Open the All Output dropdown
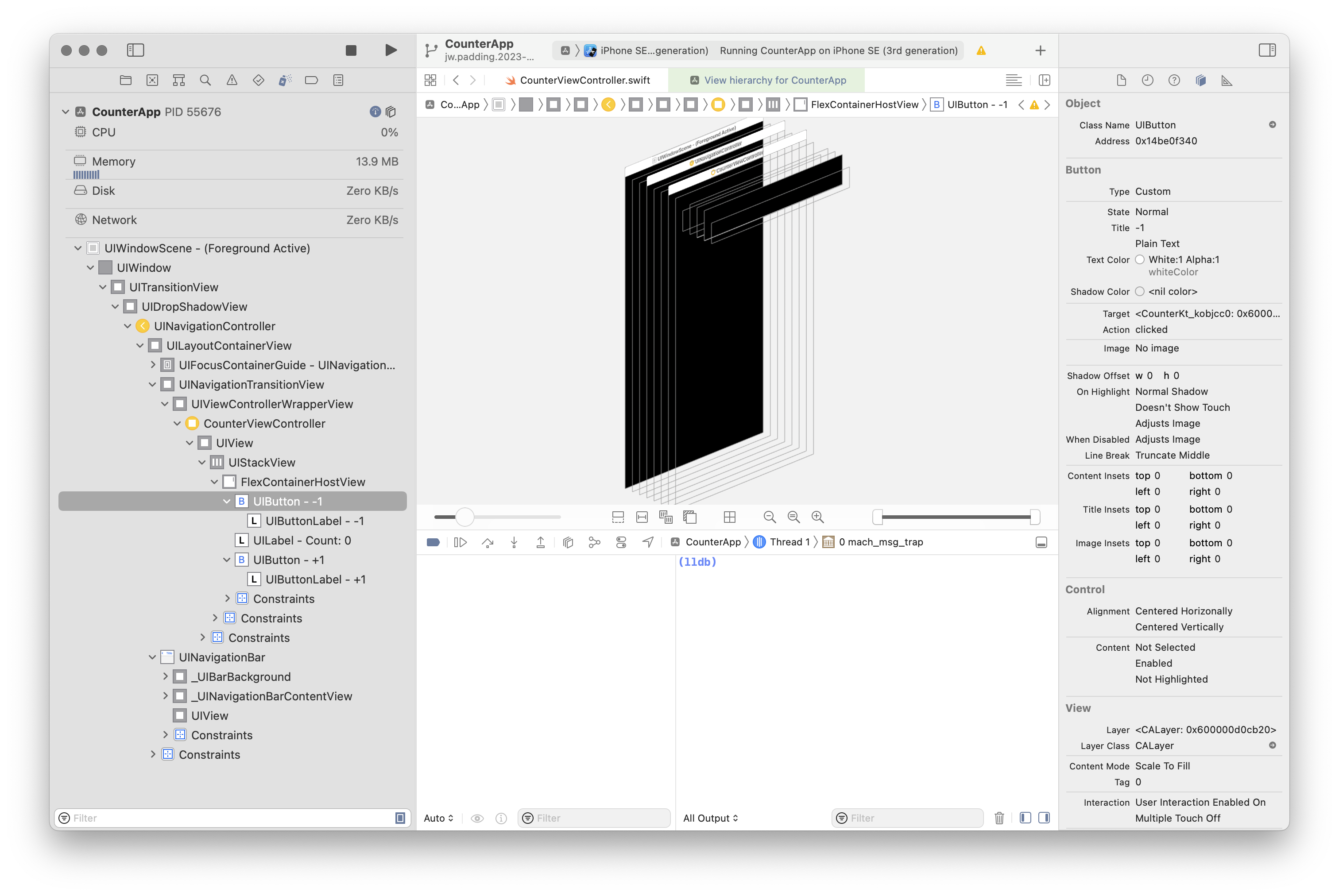This screenshot has height=896, width=1339. coord(710,818)
